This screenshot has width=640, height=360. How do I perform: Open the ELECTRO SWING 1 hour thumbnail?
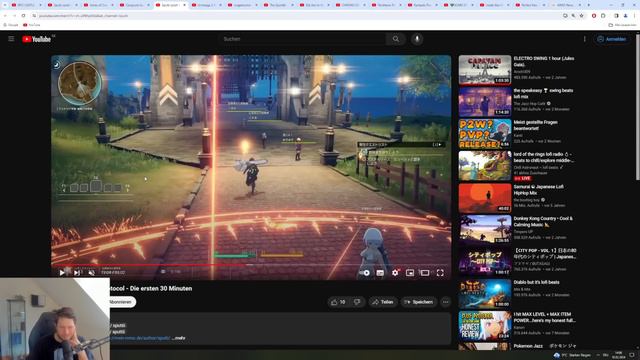click(x=484, y=70)
